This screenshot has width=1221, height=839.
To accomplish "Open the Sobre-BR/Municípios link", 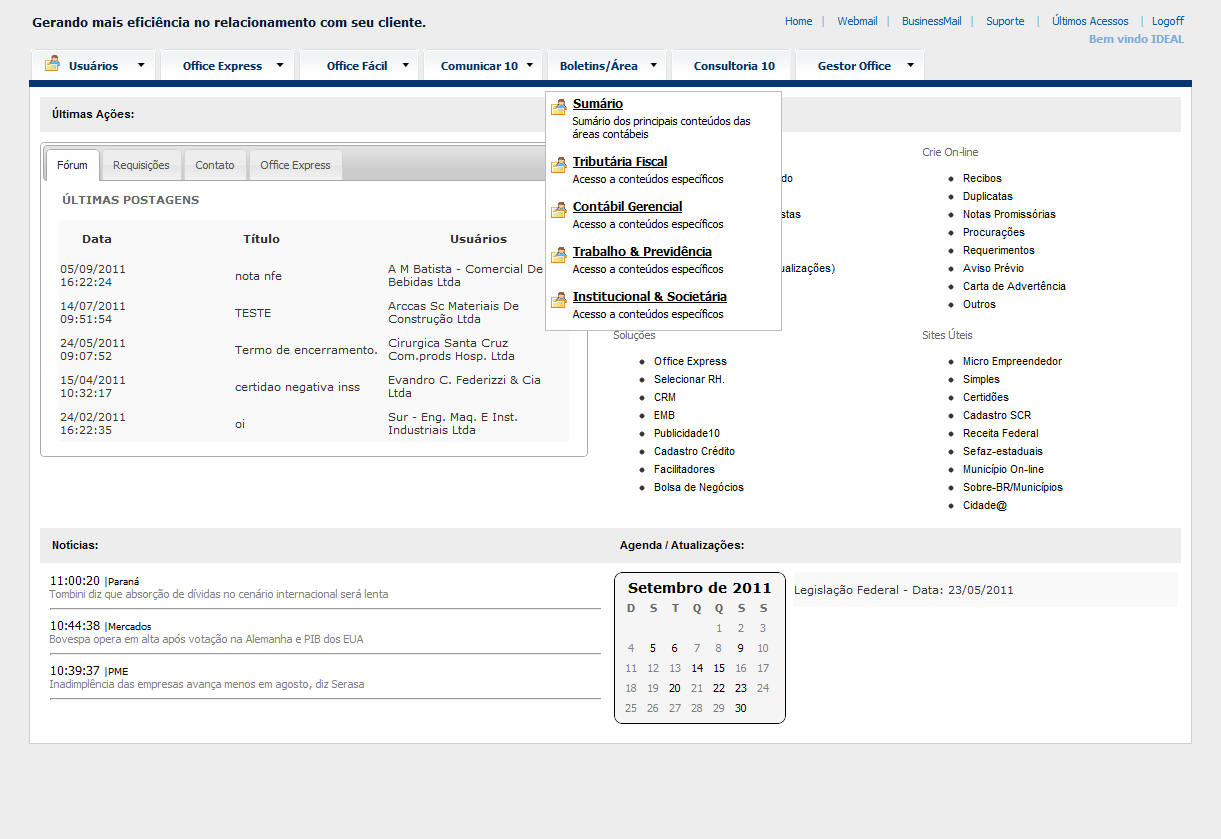I will (x=1013, y=487).
